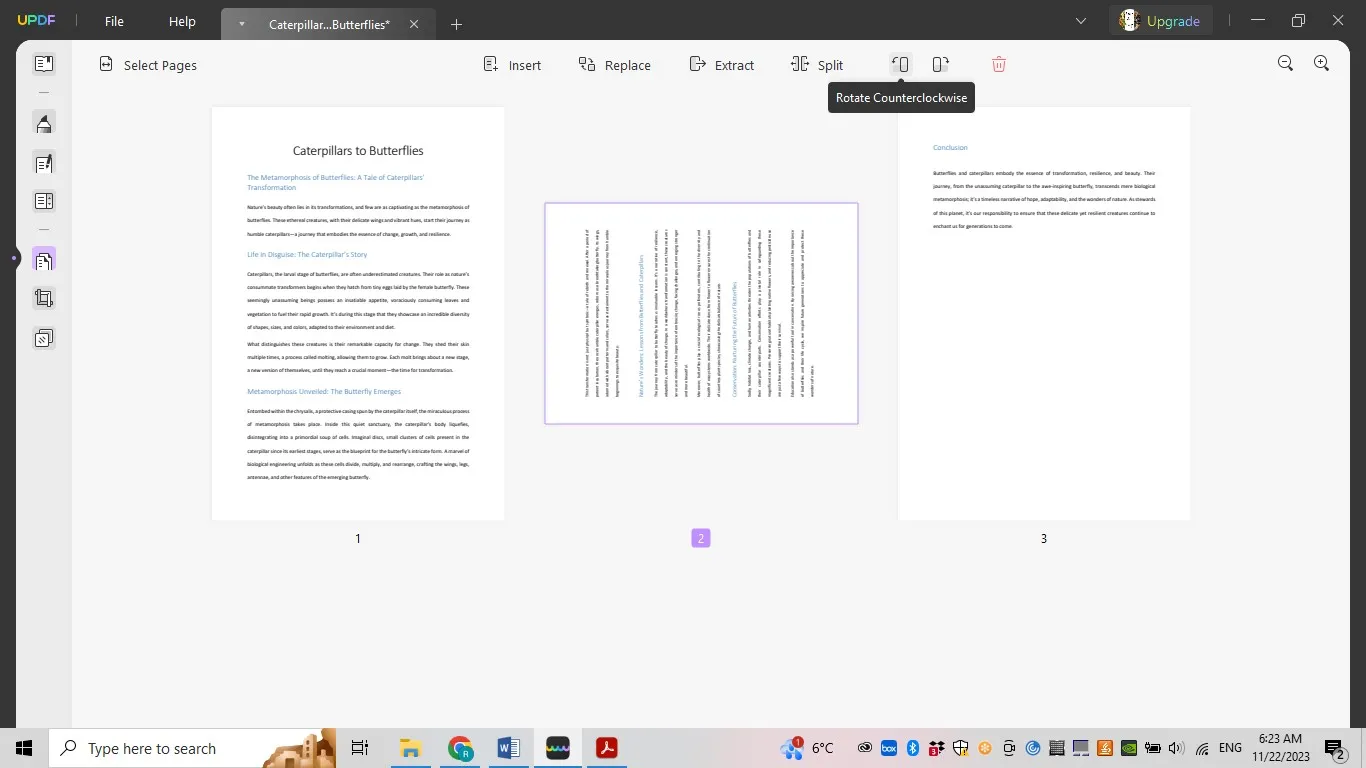
Task: Open tab dropdown arrow beside document title
Action: pos(241,24)
